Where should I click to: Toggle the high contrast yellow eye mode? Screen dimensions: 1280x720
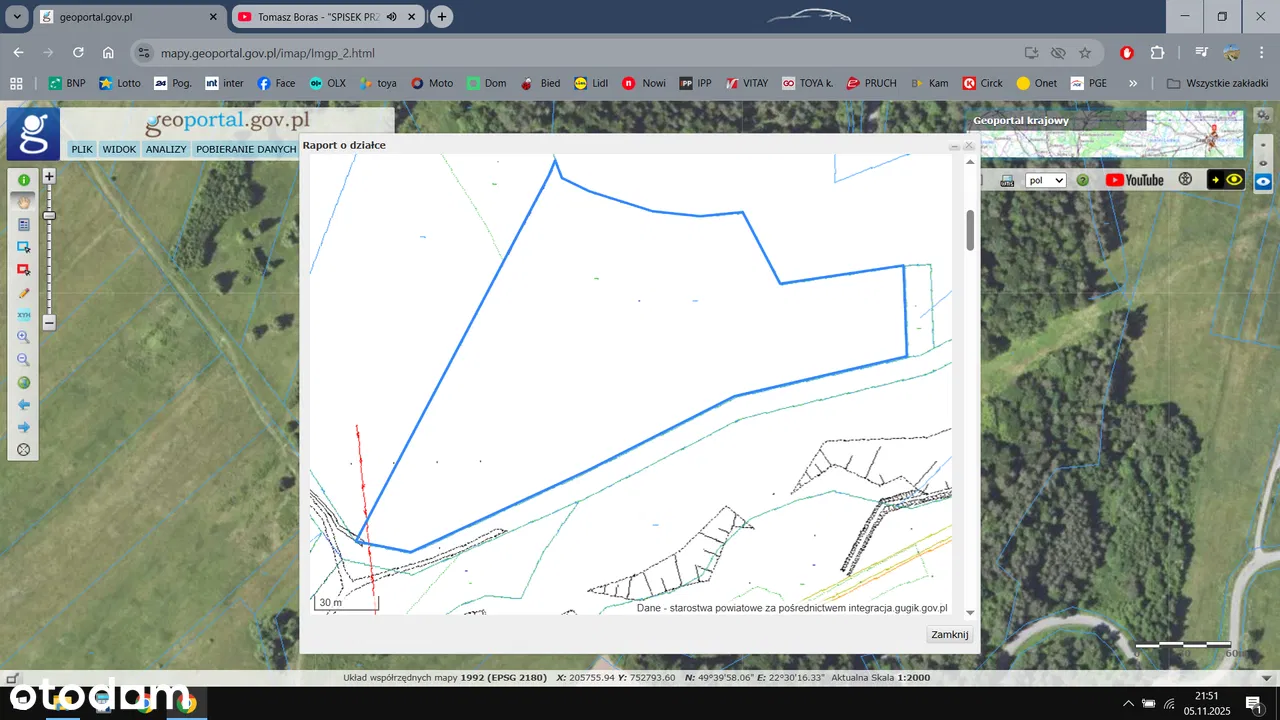(x=1226, y=180)
